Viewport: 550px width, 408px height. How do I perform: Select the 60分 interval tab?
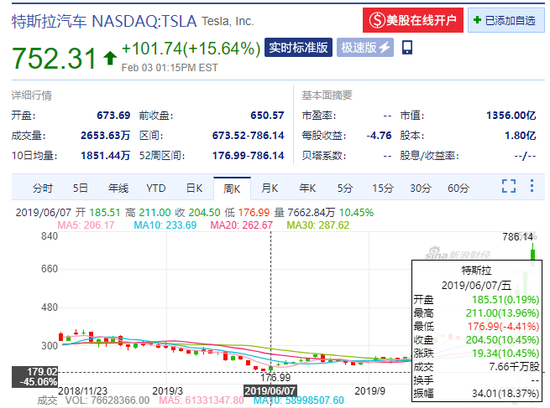[x=458, y=188]
